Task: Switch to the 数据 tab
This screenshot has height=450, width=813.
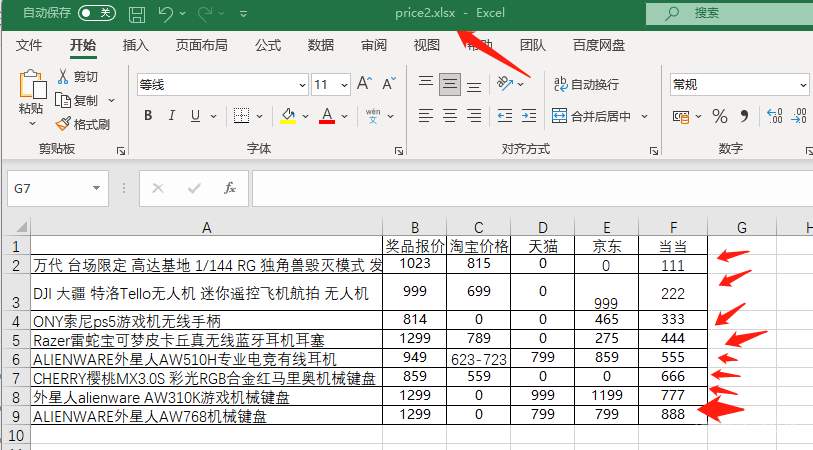Action: click(320, 45)
